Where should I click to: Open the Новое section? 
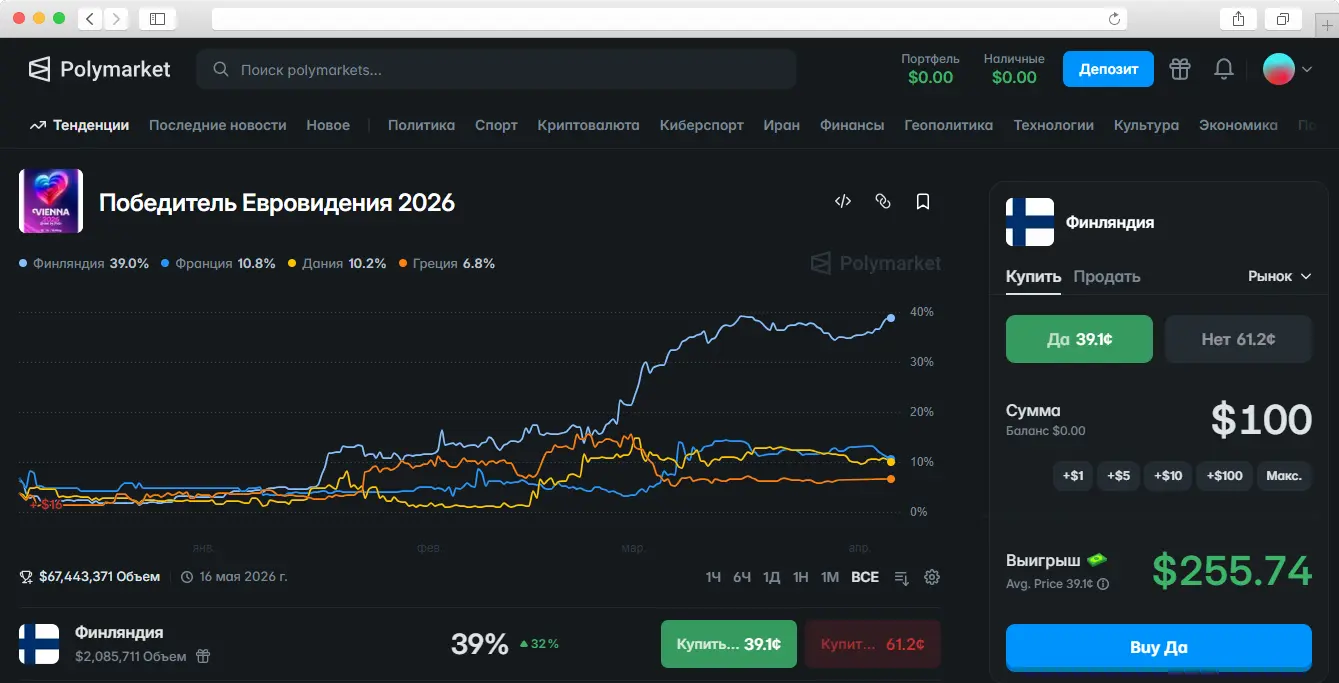point(328,125)
